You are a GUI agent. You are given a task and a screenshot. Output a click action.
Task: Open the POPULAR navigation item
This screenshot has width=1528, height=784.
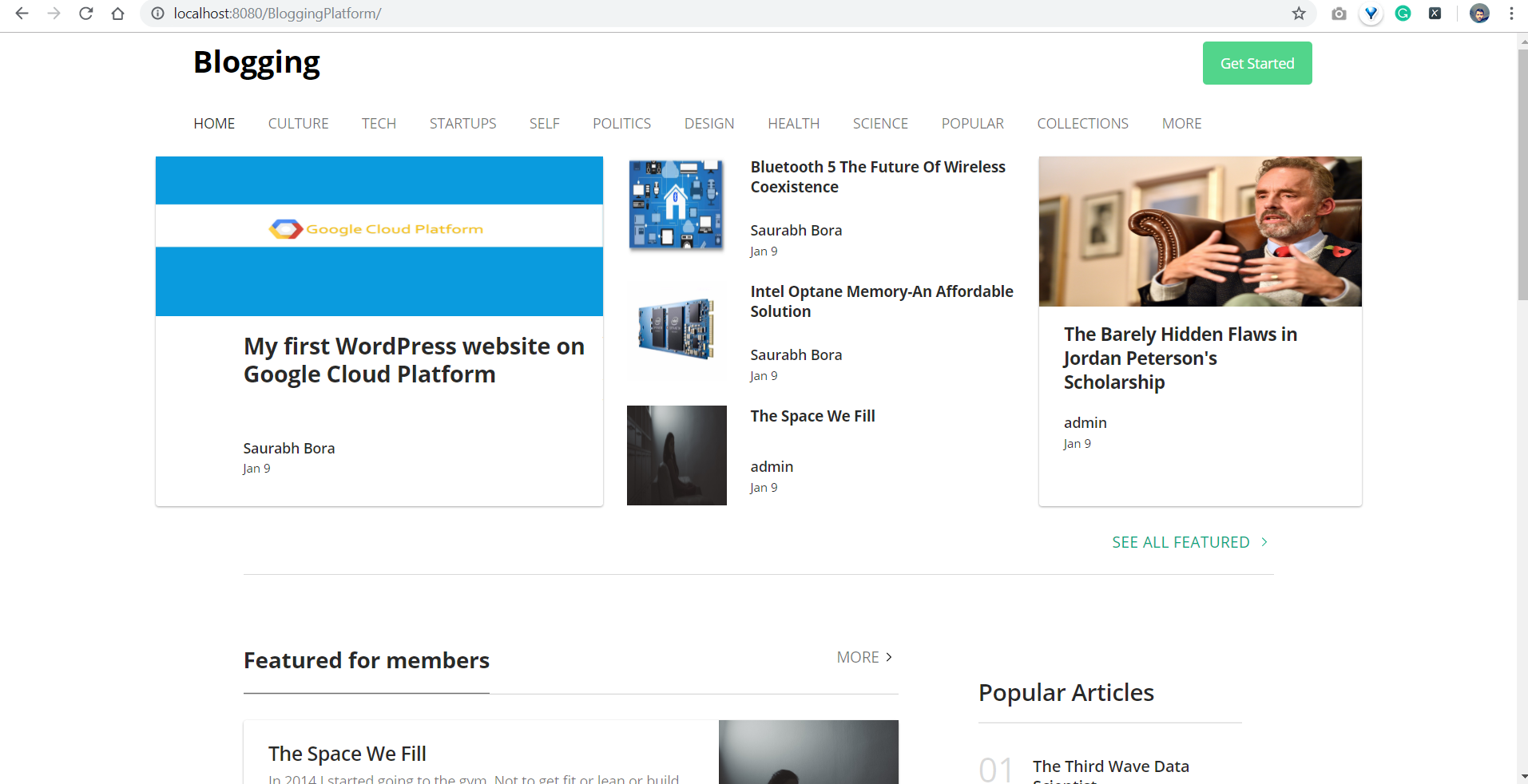(x=972, y=124)
